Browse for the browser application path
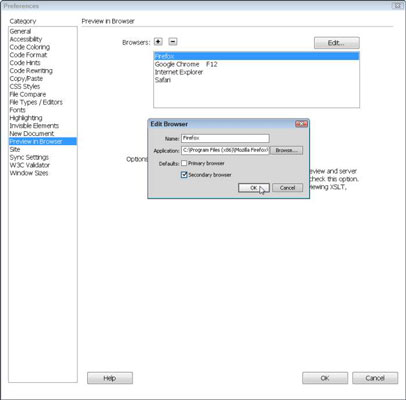406x400 pixels. (286, 150)
